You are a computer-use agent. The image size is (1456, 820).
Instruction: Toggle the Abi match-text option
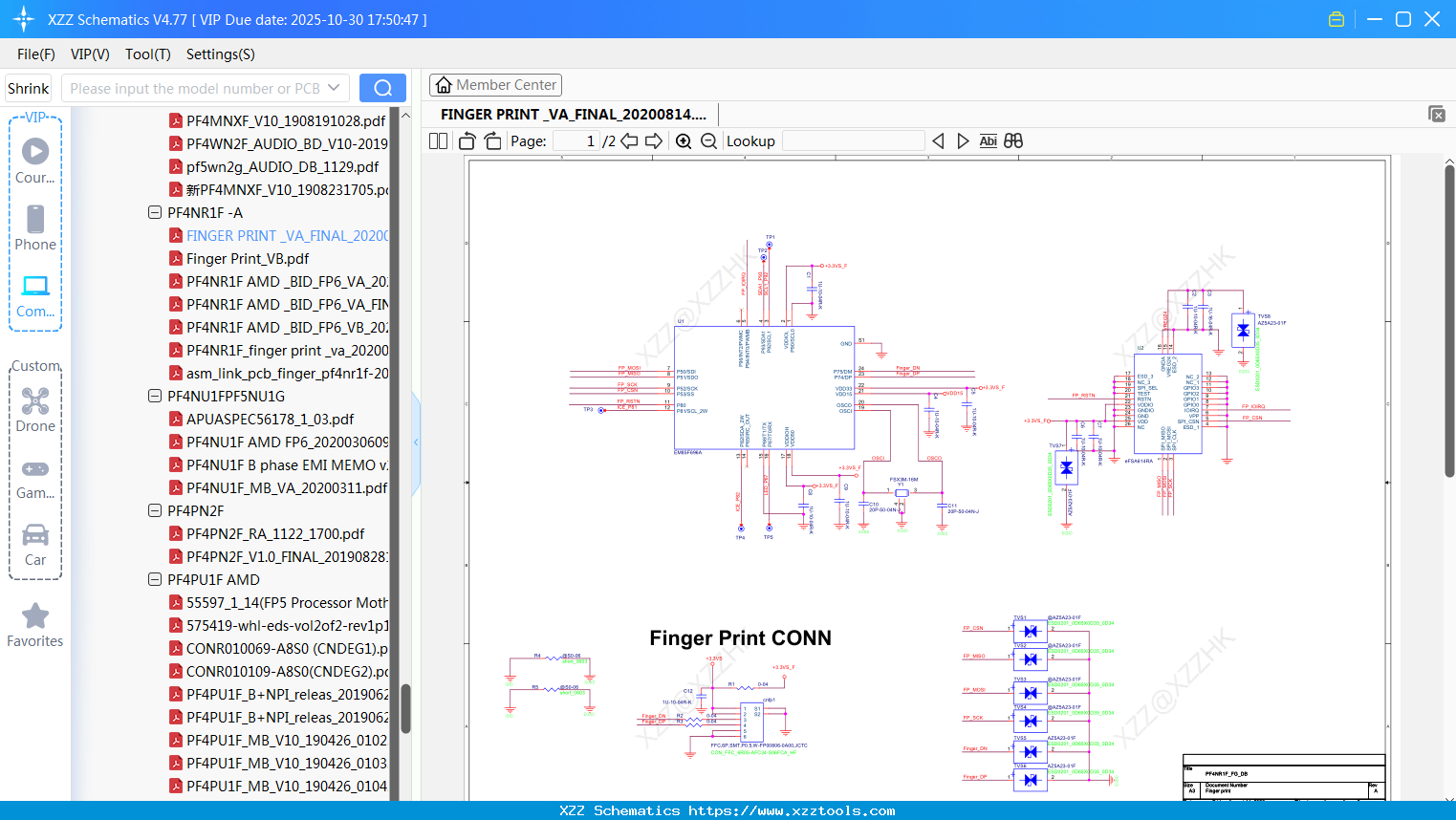tap(988, 141)
